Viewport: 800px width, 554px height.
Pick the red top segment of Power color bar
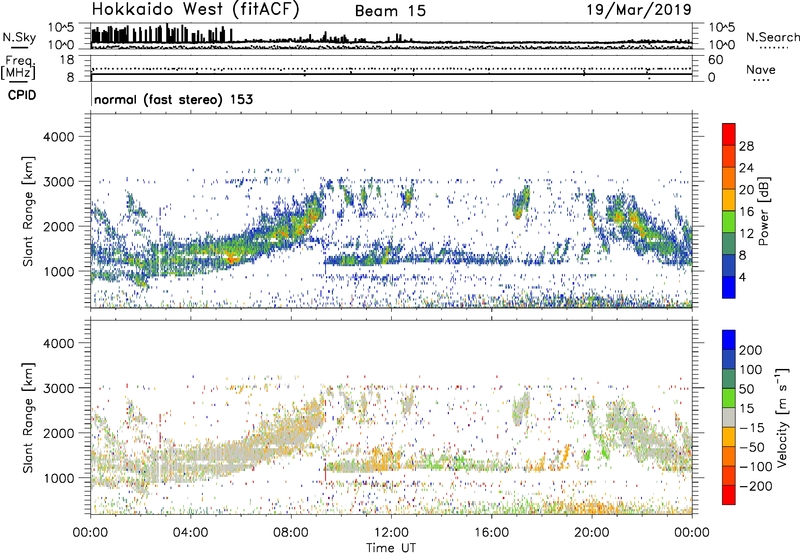[x=729, y=134]
